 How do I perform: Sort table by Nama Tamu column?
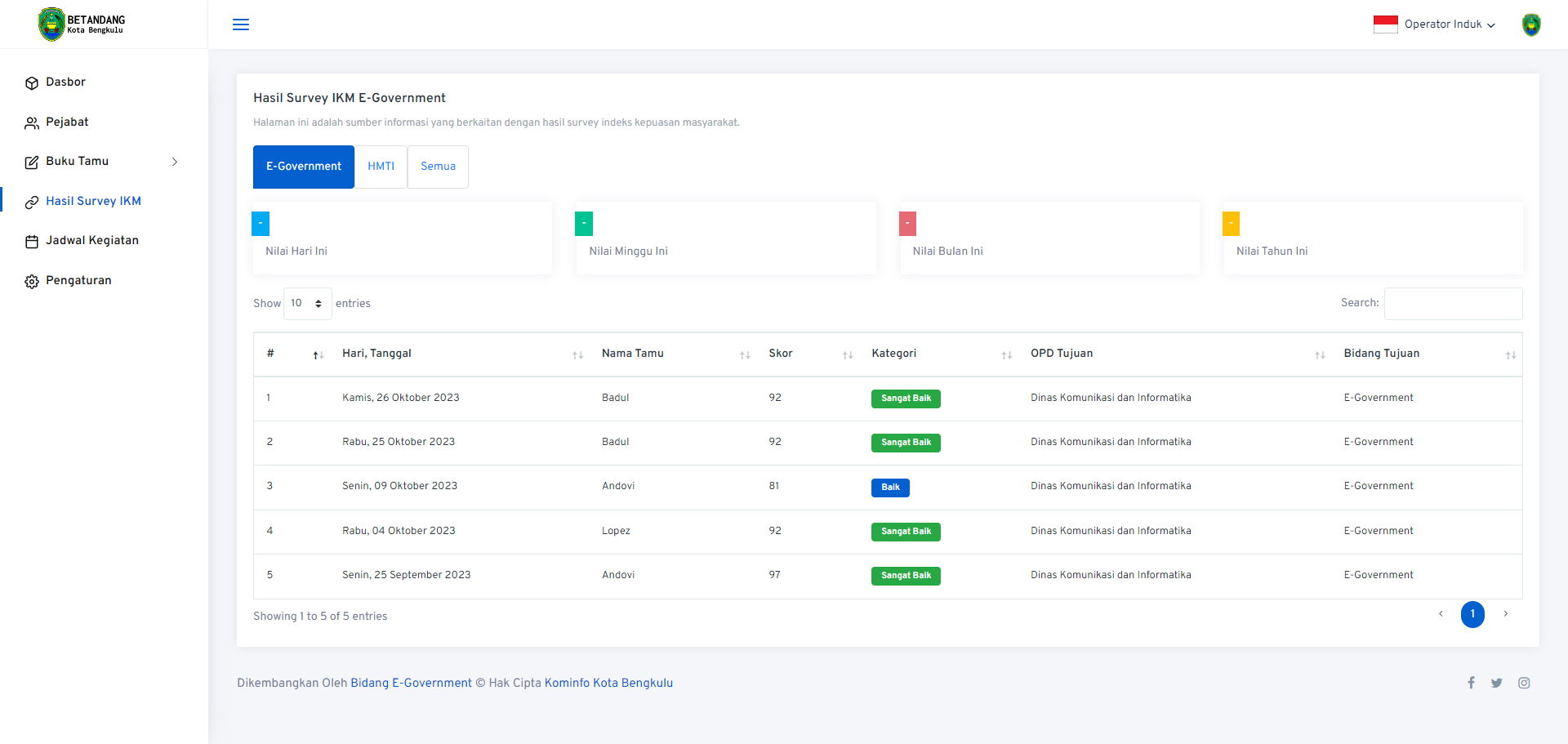(x=672, y=354)
